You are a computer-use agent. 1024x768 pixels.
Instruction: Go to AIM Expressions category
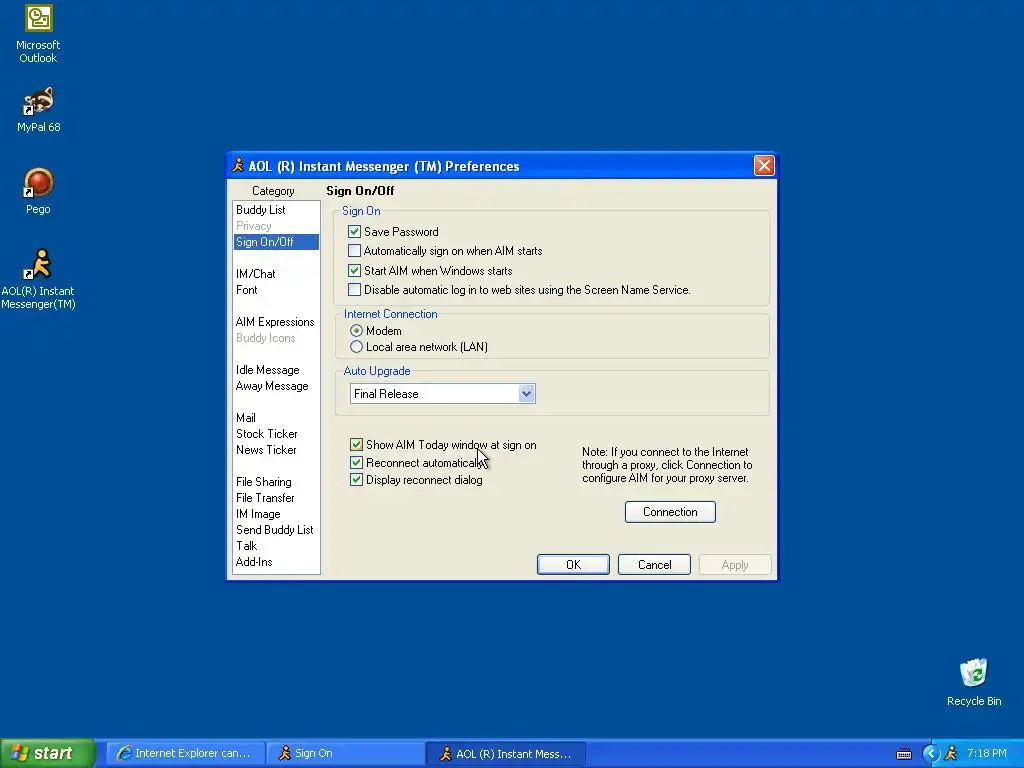[275, 321]
